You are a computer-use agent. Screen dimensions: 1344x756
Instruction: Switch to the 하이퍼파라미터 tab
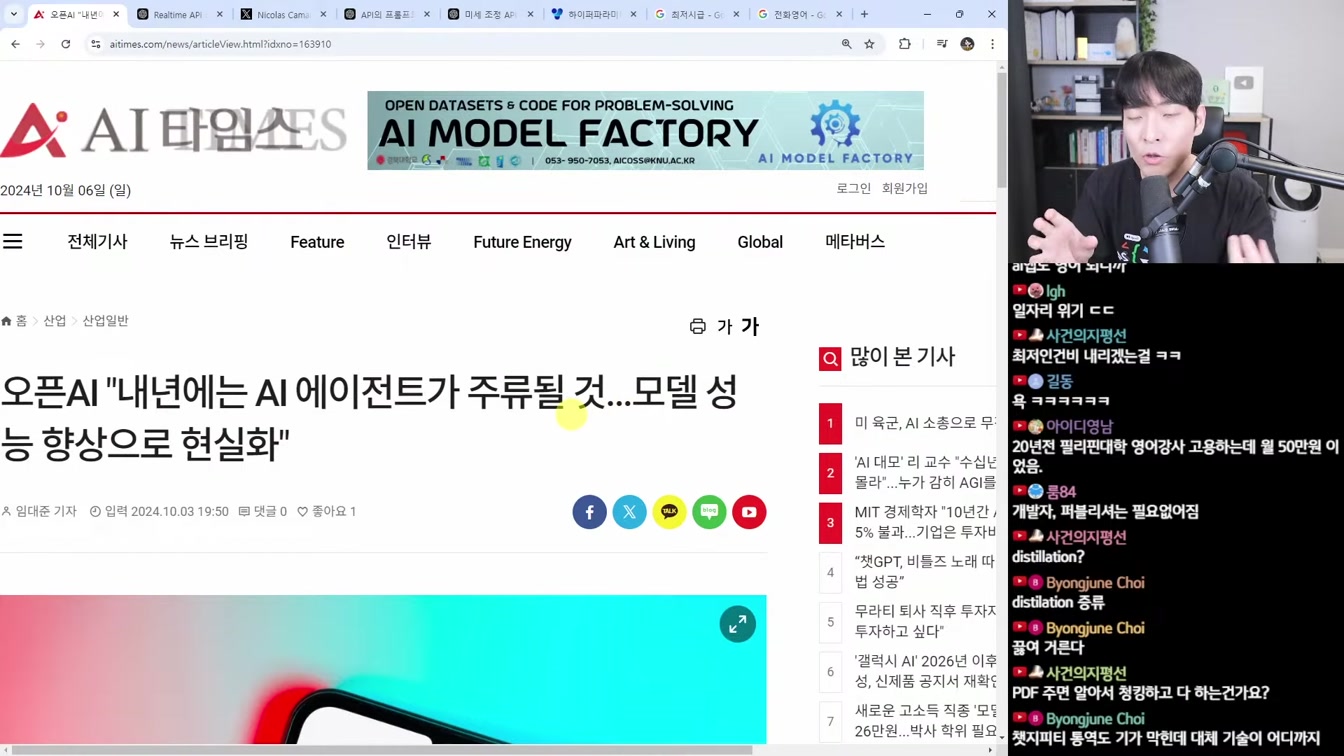(594, 14)
